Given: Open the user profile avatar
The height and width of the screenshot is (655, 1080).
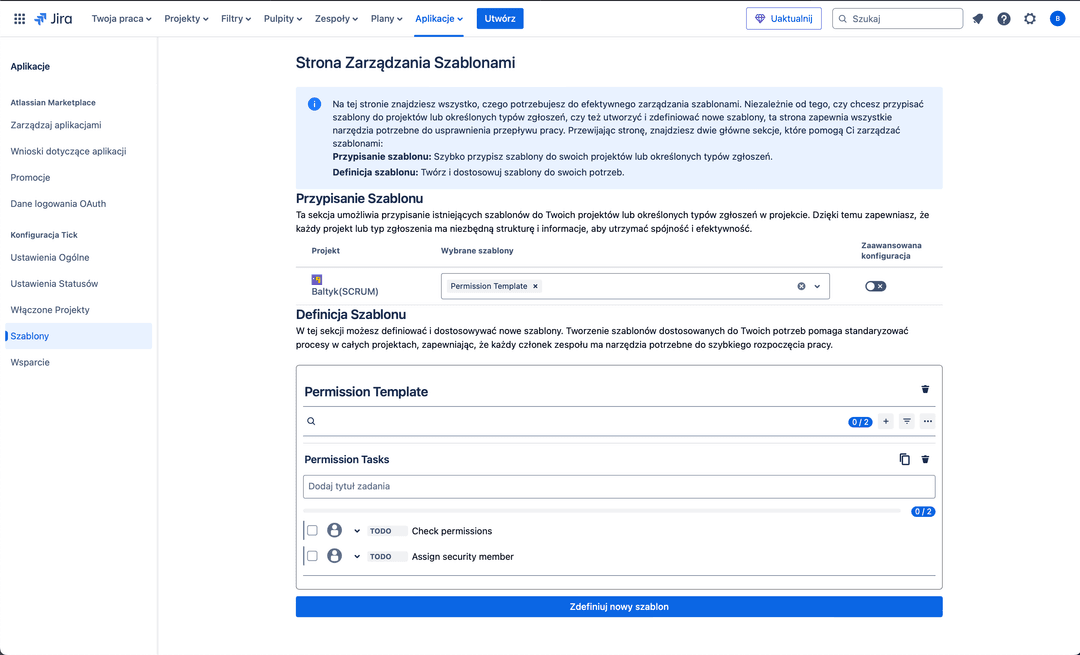Looking at the screenshot, I should [x=1057, y=19].
